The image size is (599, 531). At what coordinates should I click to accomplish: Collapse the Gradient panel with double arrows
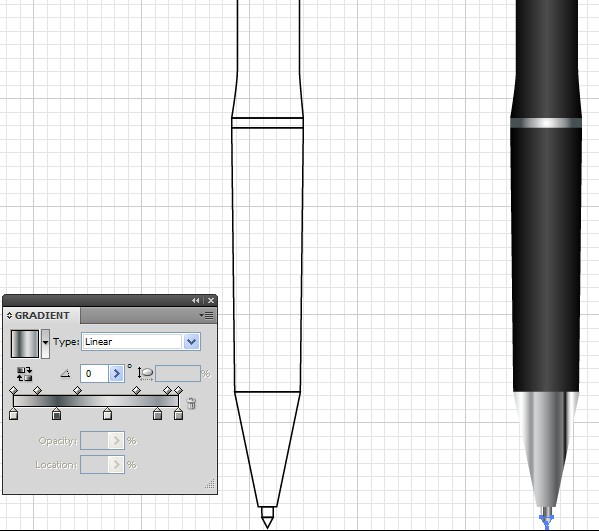coord(196,301)
